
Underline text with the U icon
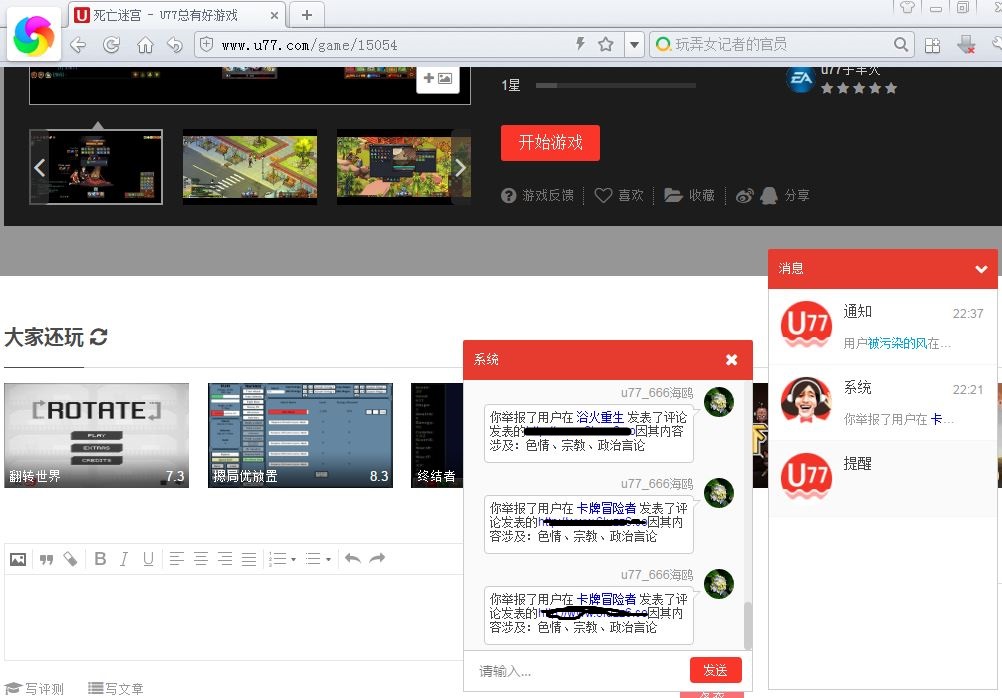click(x=148, y=559)
